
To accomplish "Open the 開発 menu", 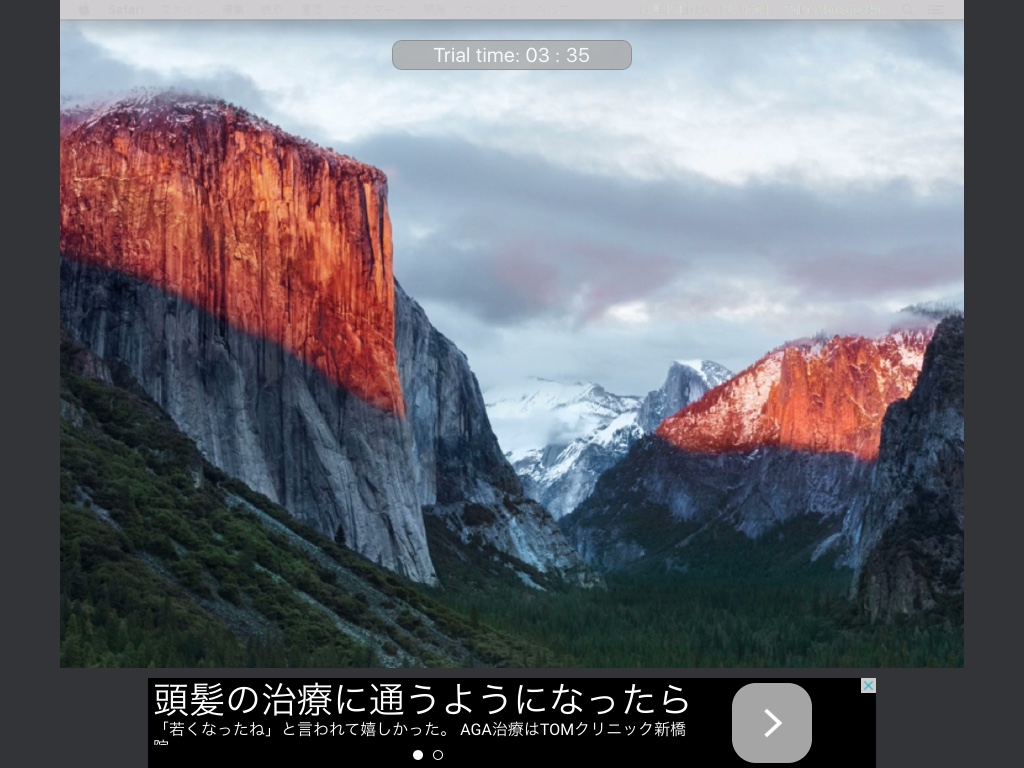I will click(x=434, y=9).
